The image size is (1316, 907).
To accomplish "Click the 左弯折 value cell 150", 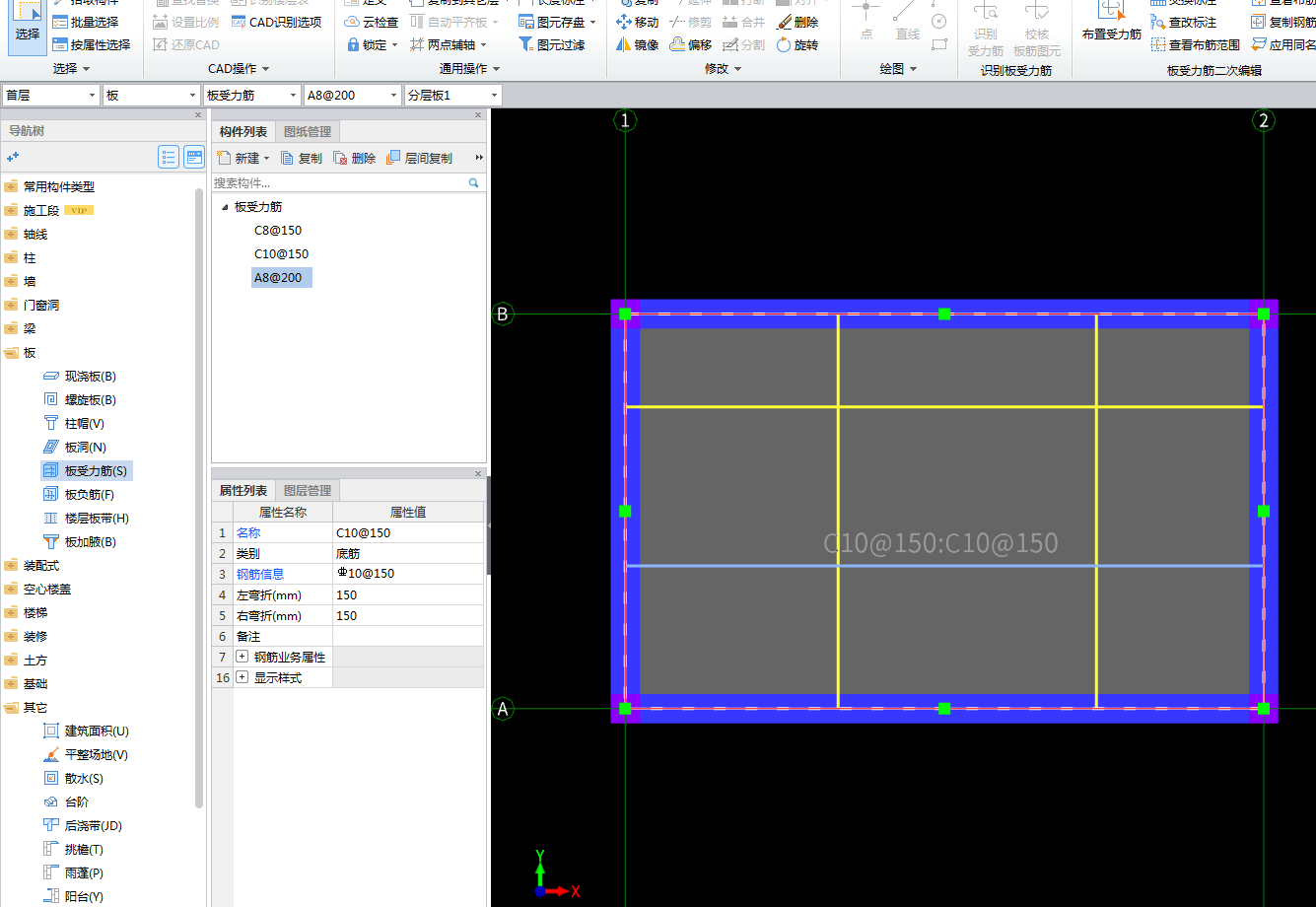I will [408, 594].
